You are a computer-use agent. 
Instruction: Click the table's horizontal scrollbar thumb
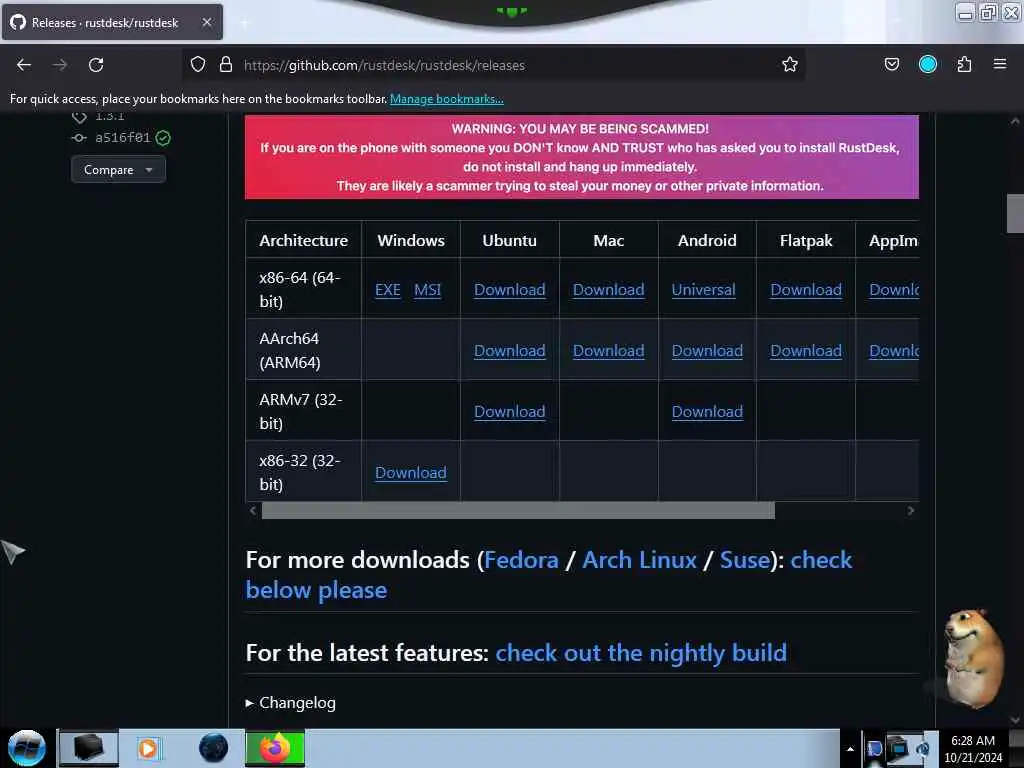(x=519, y=511)
